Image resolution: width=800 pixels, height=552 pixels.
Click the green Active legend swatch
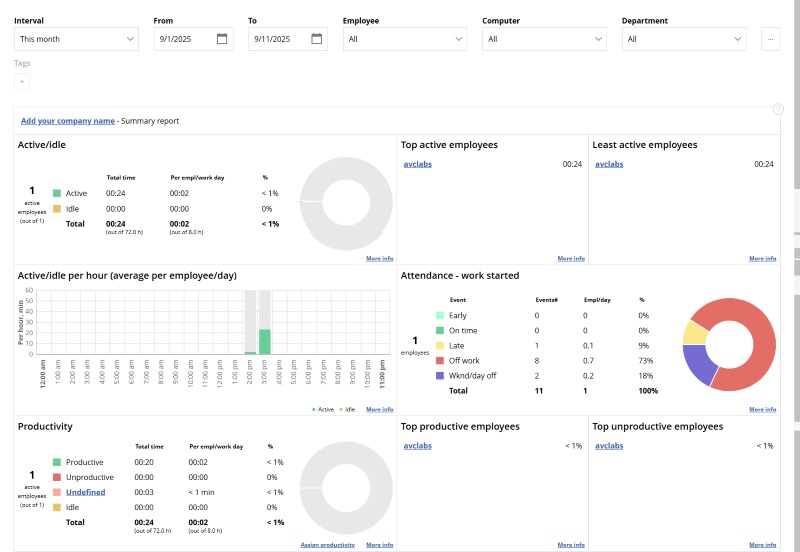click(x=57, y=193)
